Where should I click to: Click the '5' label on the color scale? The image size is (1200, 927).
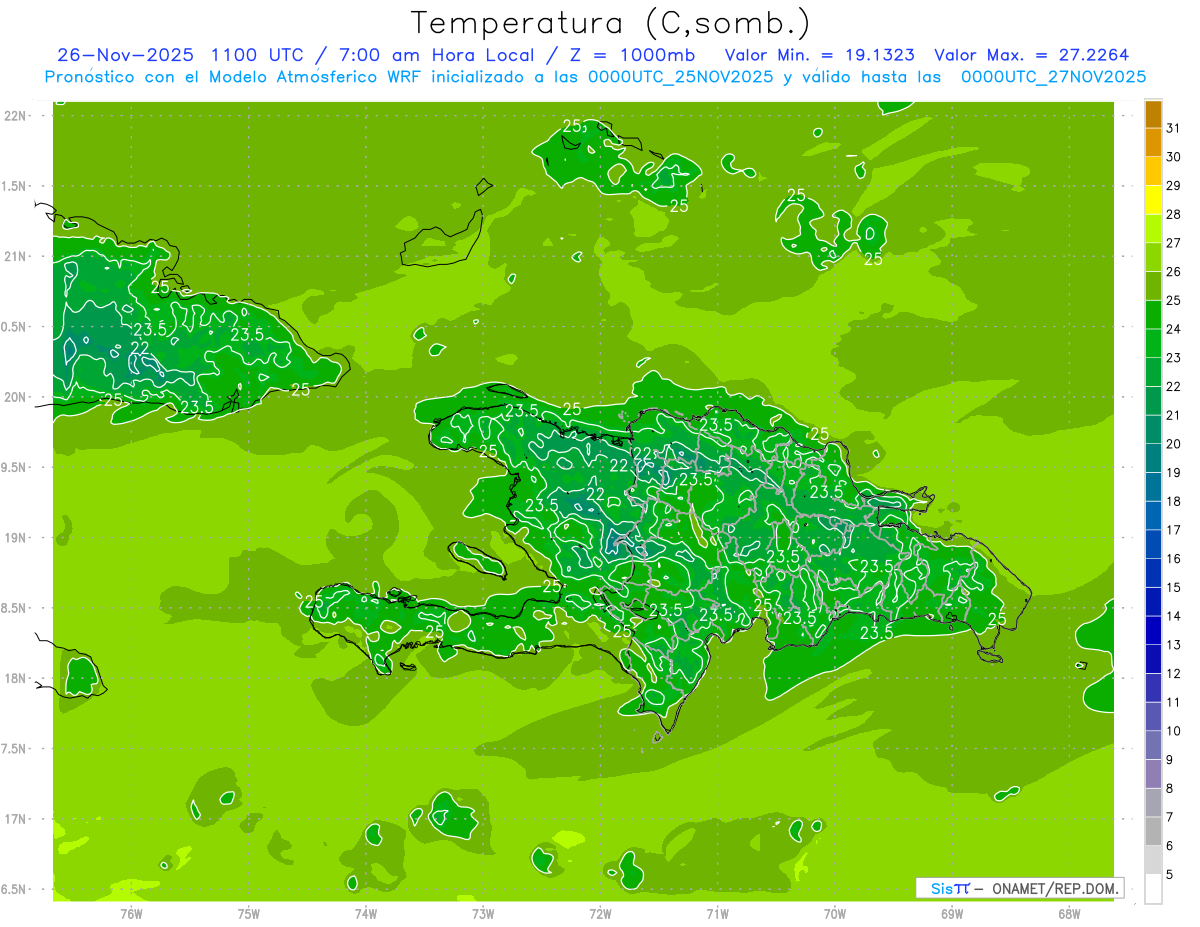tap(1171, 875)
